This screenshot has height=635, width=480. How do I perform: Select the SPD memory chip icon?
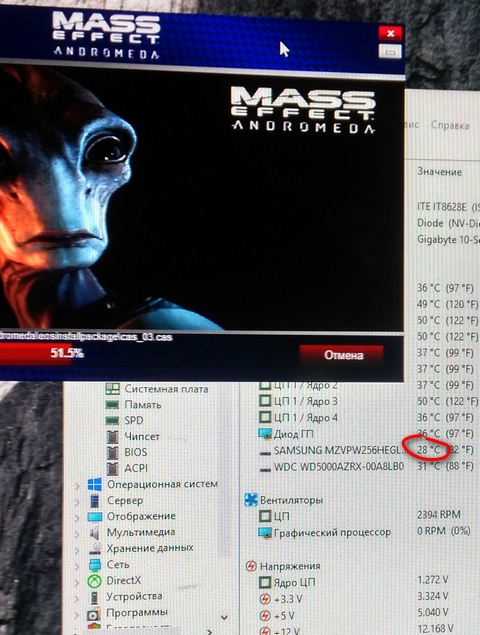point(112,420)
